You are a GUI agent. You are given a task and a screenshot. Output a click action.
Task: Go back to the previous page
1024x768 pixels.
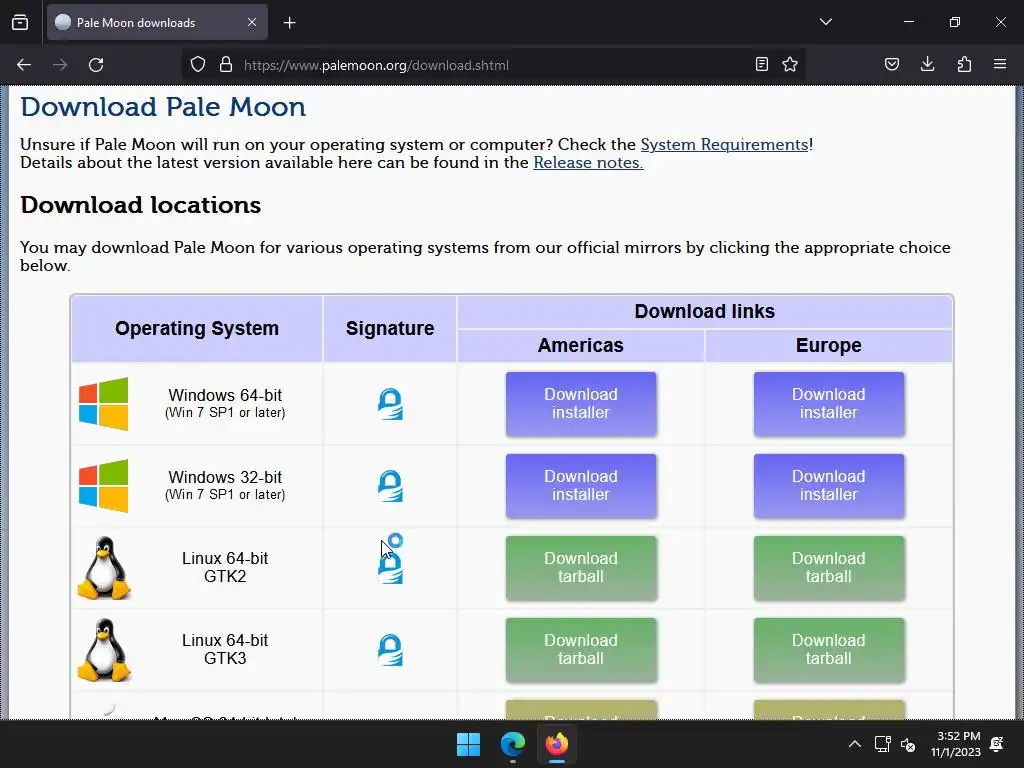24,65
